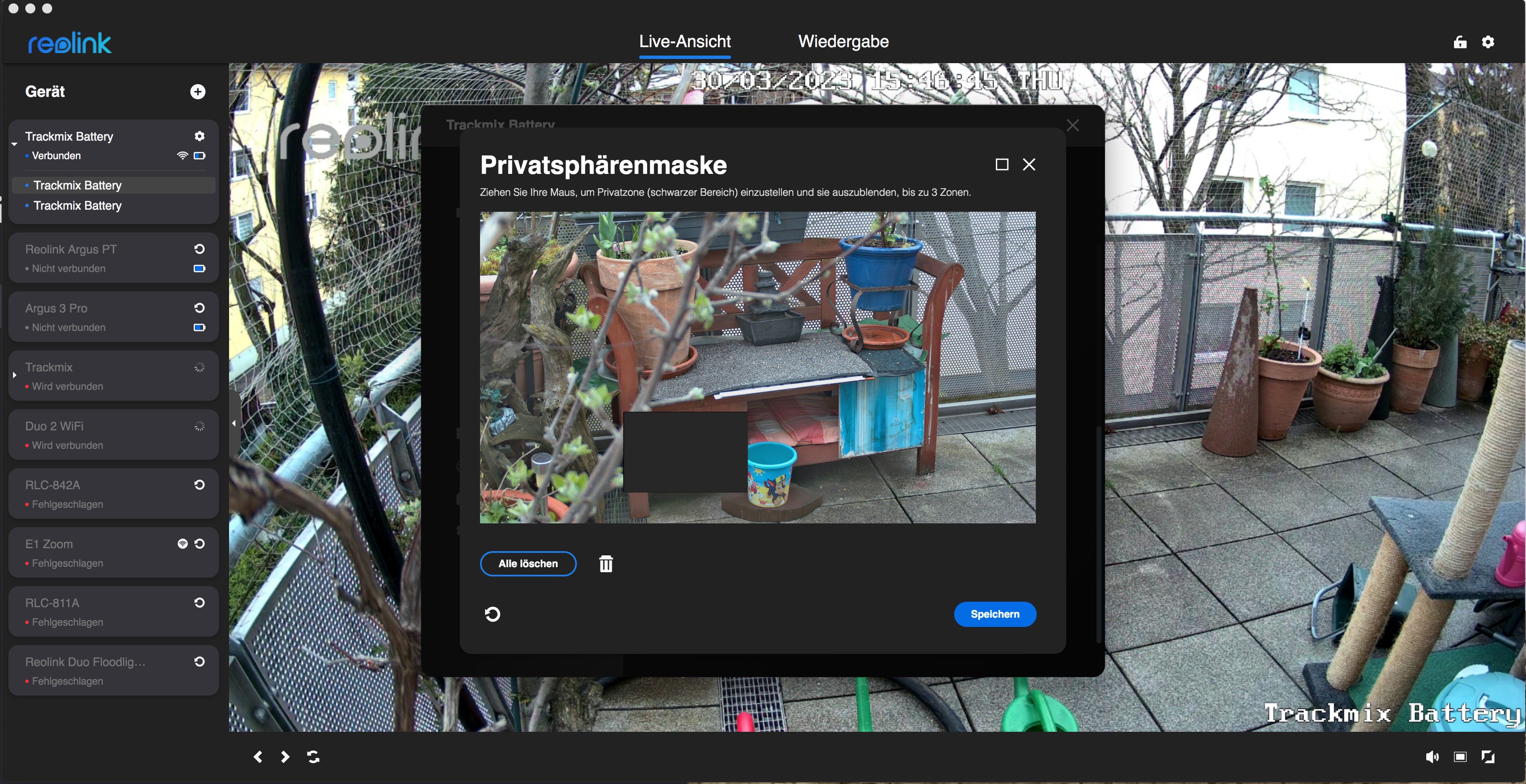Collapse the Trackmix Battery device tree

click(x=14, y=144)
